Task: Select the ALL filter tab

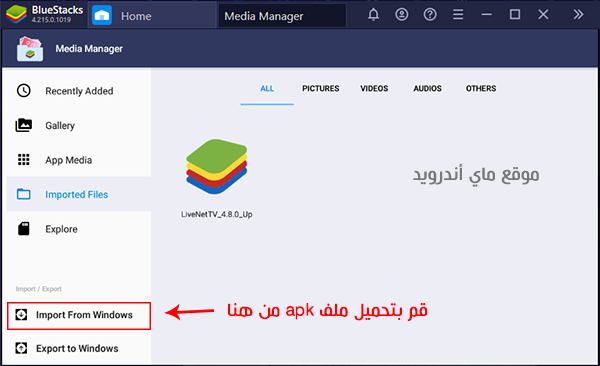Action: (267, 88)
